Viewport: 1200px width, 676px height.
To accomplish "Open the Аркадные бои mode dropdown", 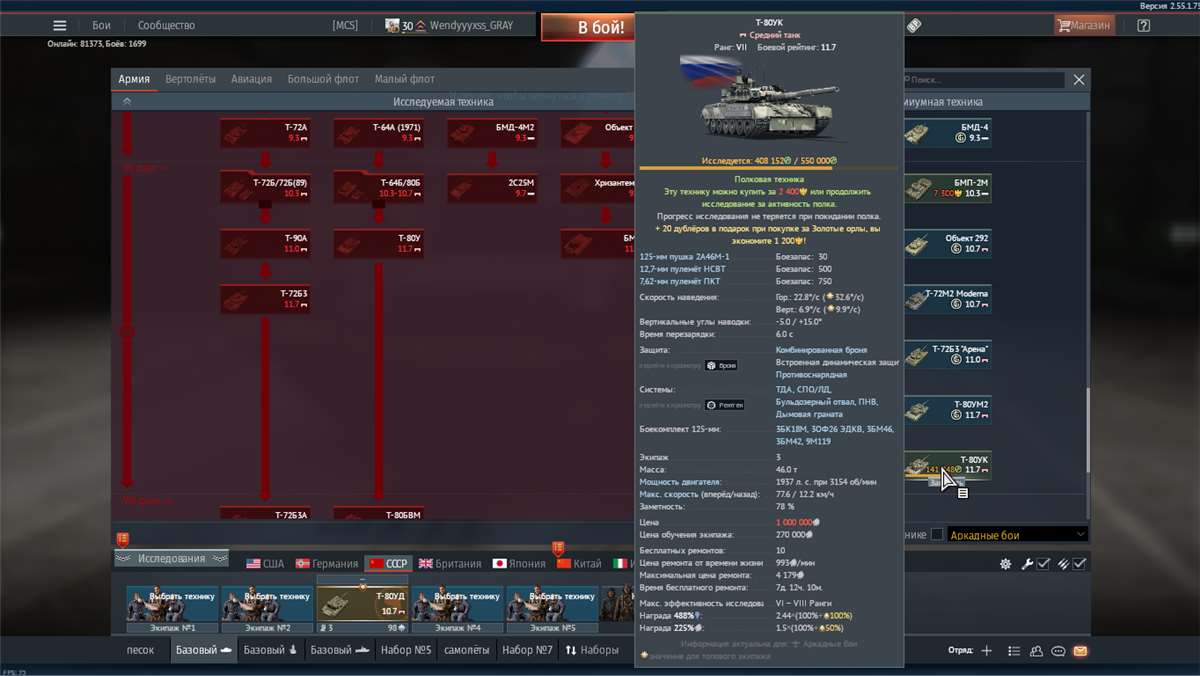I will tap(1017, 535).
